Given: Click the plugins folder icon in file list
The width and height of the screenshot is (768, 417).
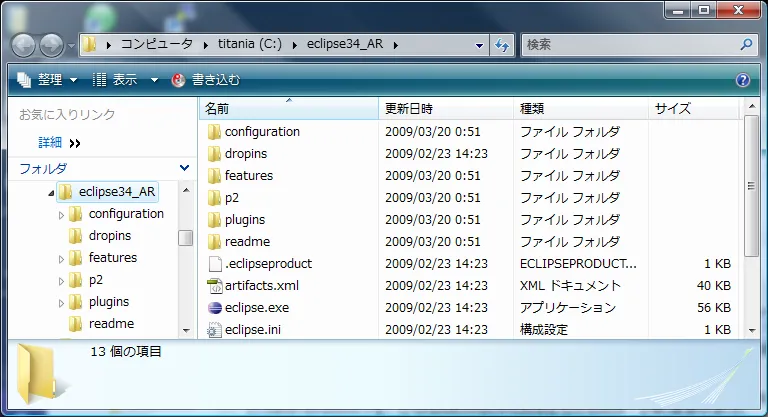Looking at the screenshot, I should 214,220.
